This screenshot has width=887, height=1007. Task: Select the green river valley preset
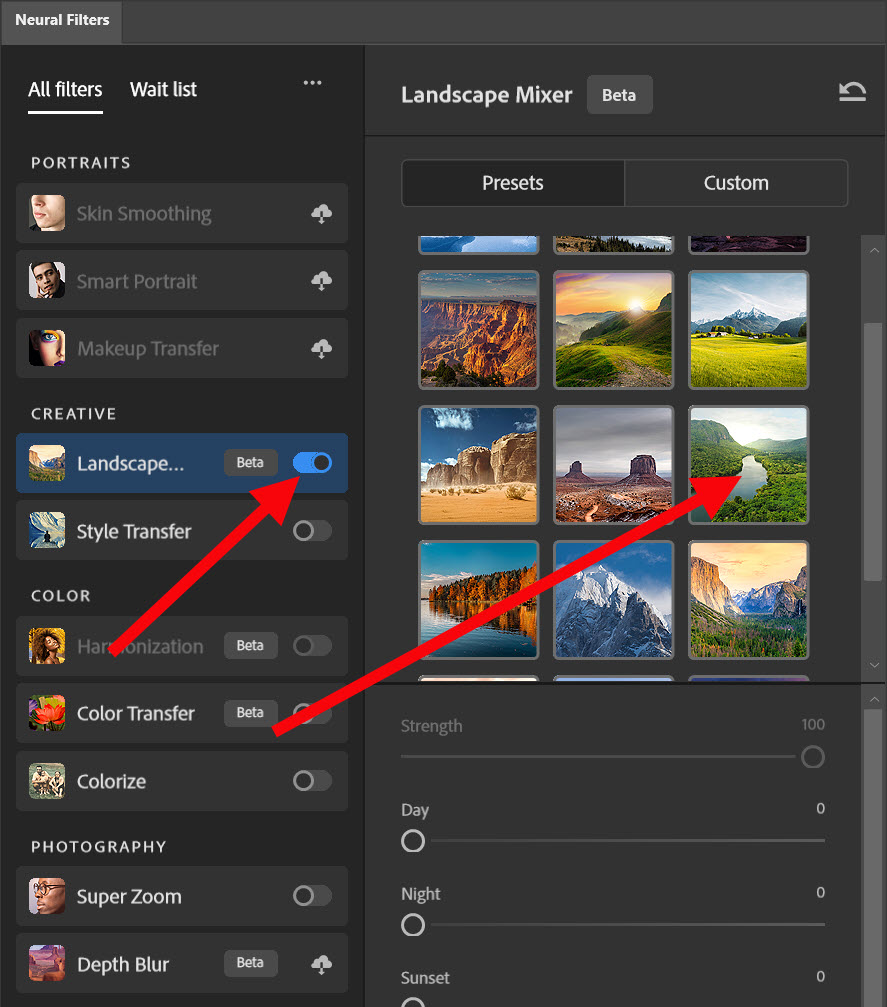748,465
